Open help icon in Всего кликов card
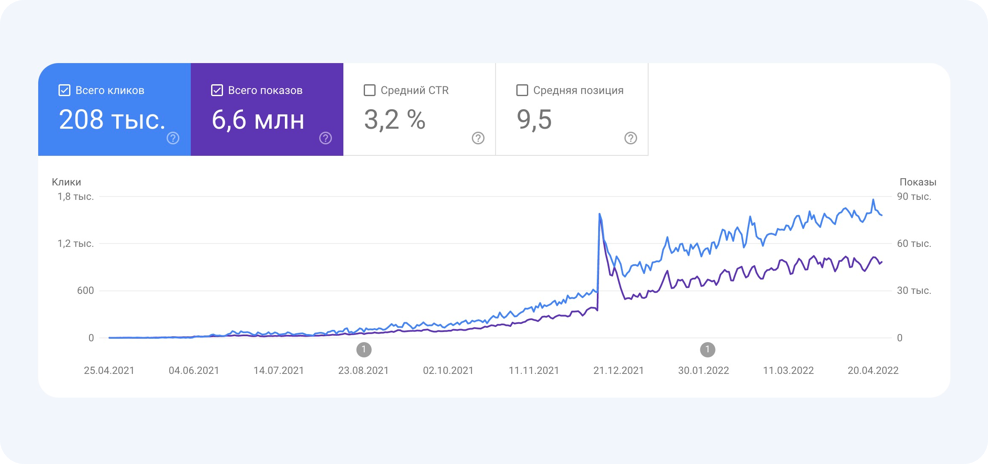988x464 pixels. click(x=173, y=138)
